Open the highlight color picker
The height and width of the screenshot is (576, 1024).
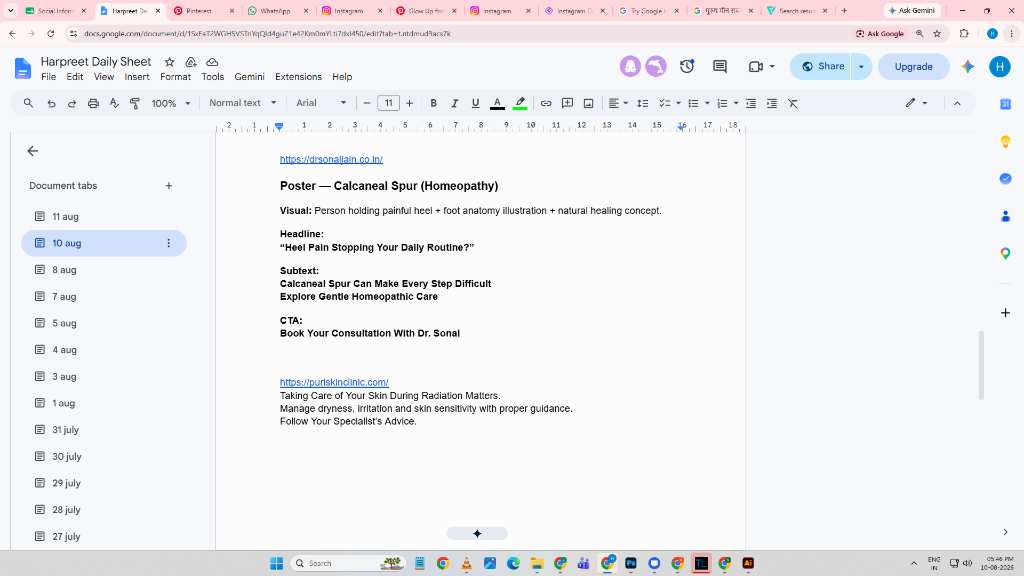tap(520, 103)
